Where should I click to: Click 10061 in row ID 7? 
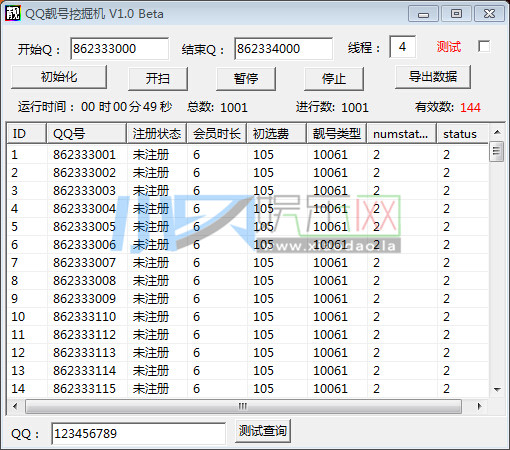pyautogui.click(x=330, y=263)
